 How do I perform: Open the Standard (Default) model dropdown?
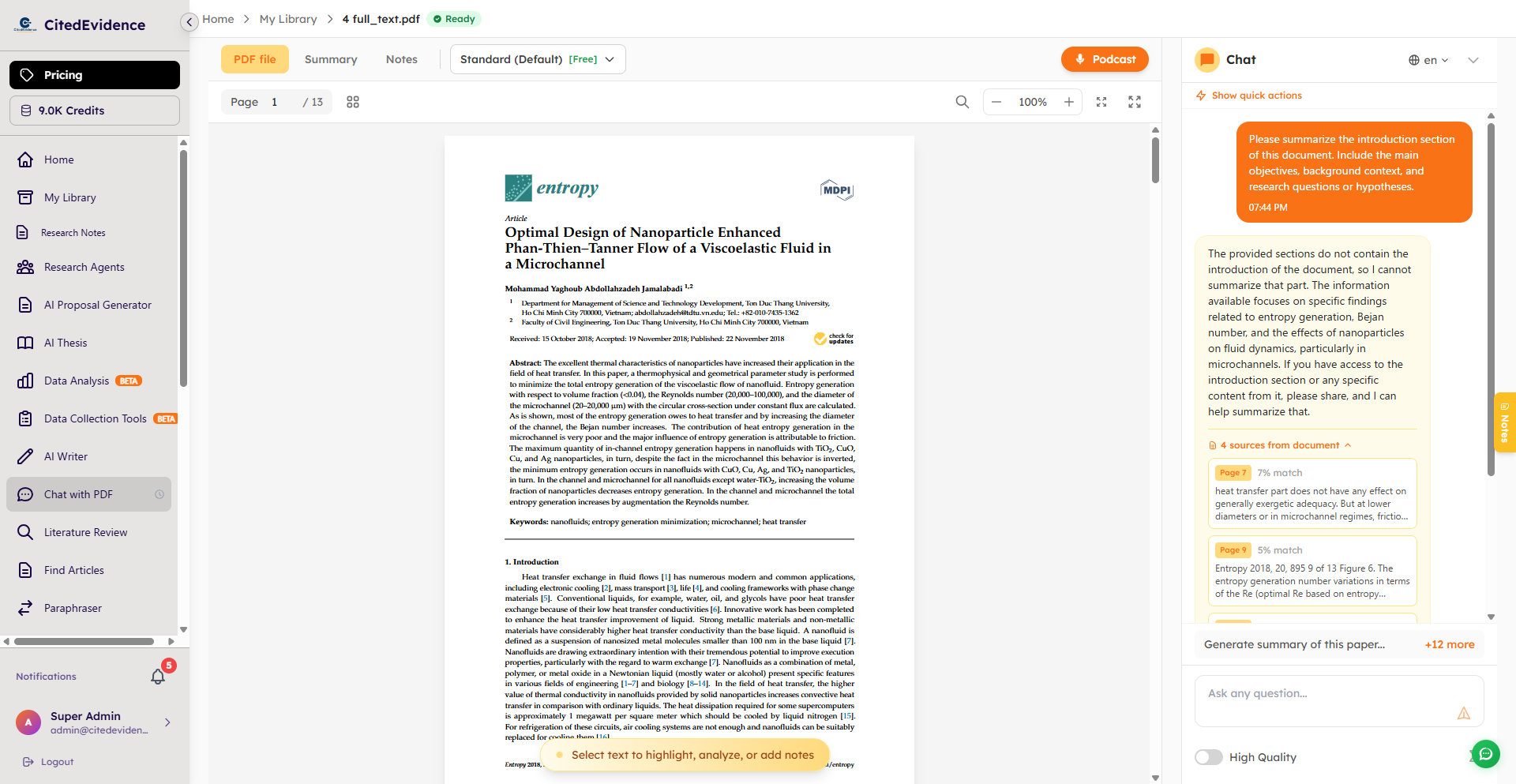[537, 59]
